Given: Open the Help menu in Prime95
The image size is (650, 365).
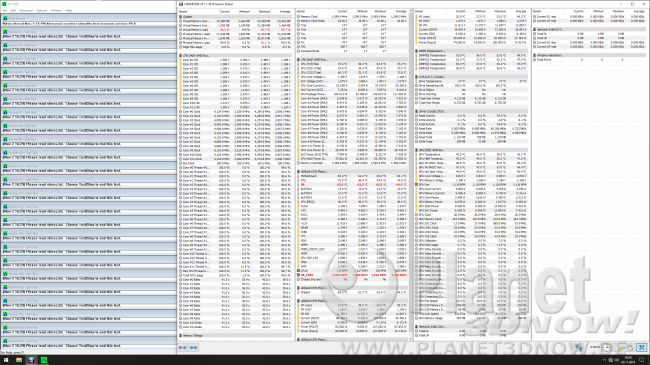Looking at the screenshot, I should pyautogui.click(x=68, y=10).
